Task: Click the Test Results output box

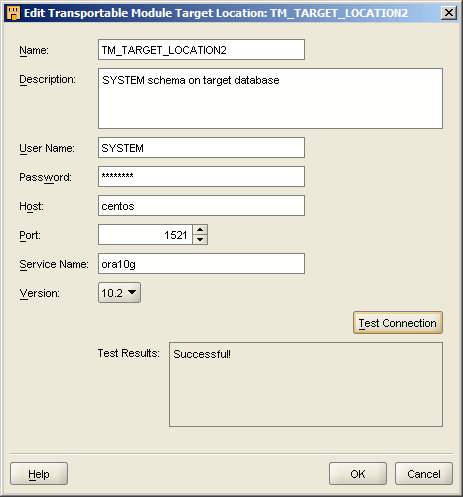Action: 306,384
